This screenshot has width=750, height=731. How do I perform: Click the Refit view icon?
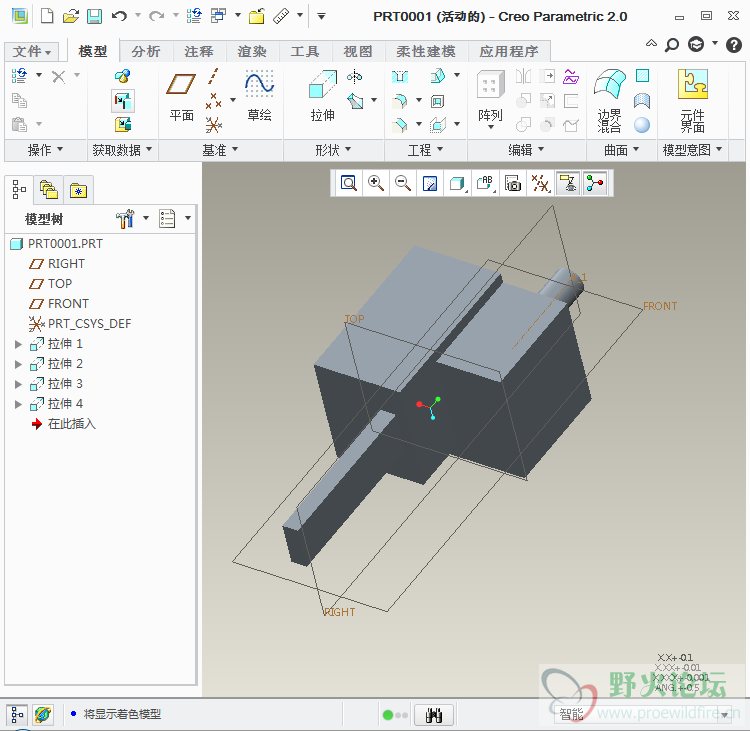(x=349, y=183)
